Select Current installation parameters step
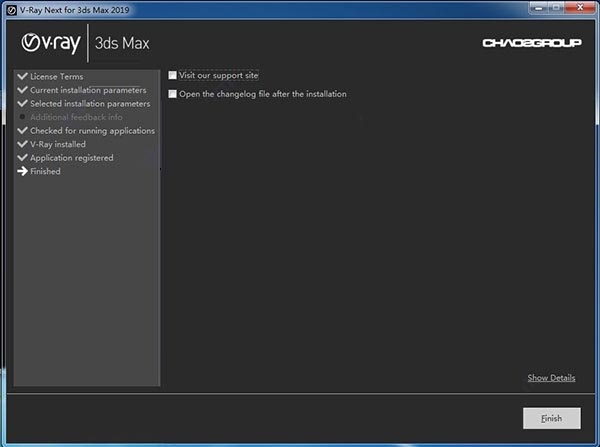 click(88, 90)
